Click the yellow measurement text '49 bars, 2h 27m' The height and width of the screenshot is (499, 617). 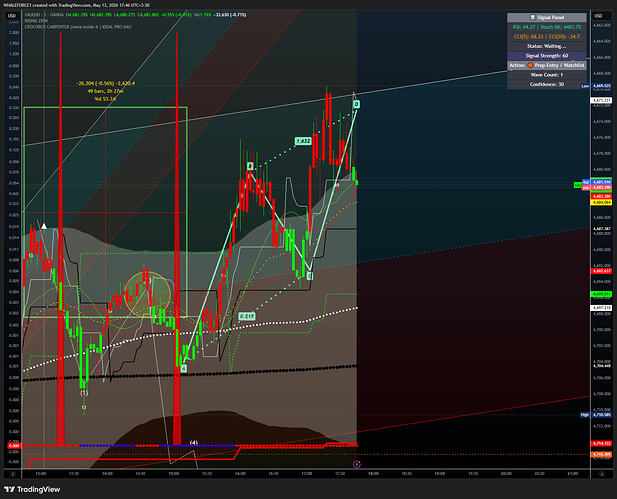click(105, 91)
